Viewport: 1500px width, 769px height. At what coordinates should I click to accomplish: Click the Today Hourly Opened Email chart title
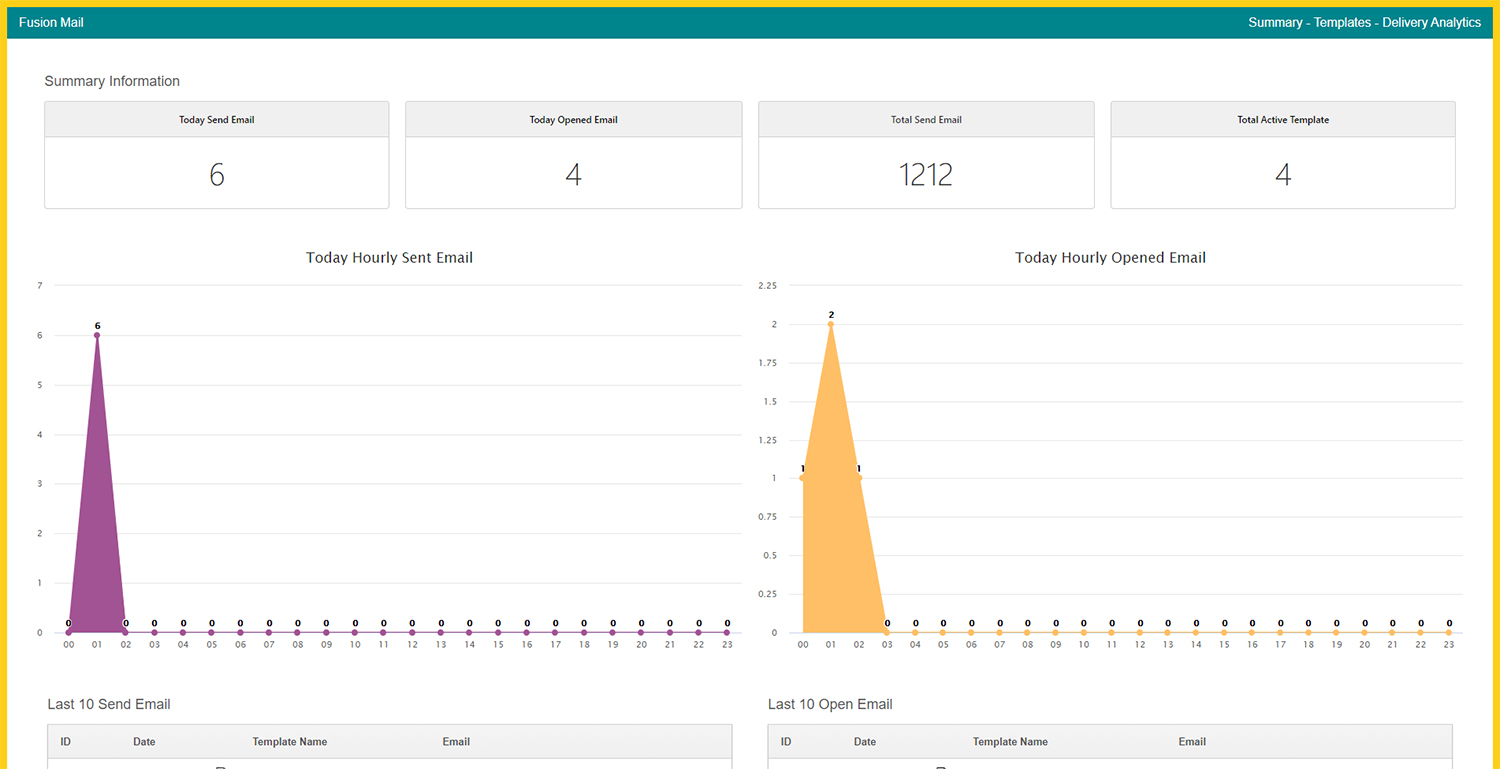click(x=1110, y=258)
